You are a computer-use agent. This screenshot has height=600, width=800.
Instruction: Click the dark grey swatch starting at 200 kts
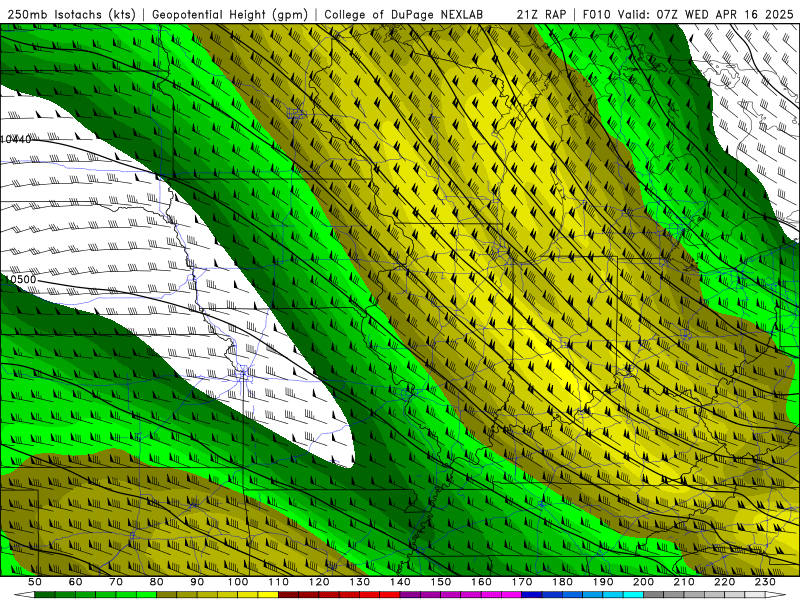[654, 595]
